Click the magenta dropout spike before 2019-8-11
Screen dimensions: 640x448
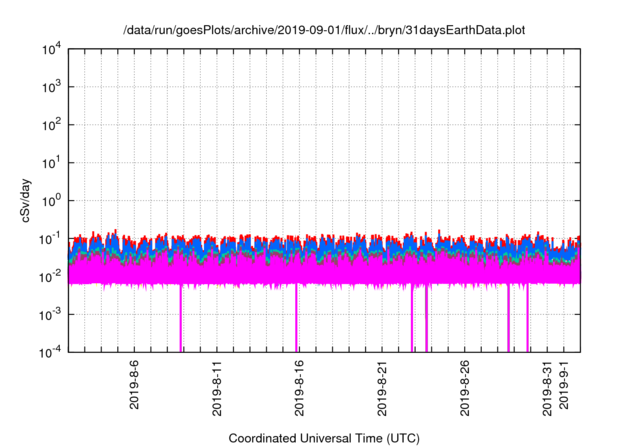pyautogui.click(x=181, y=318)
